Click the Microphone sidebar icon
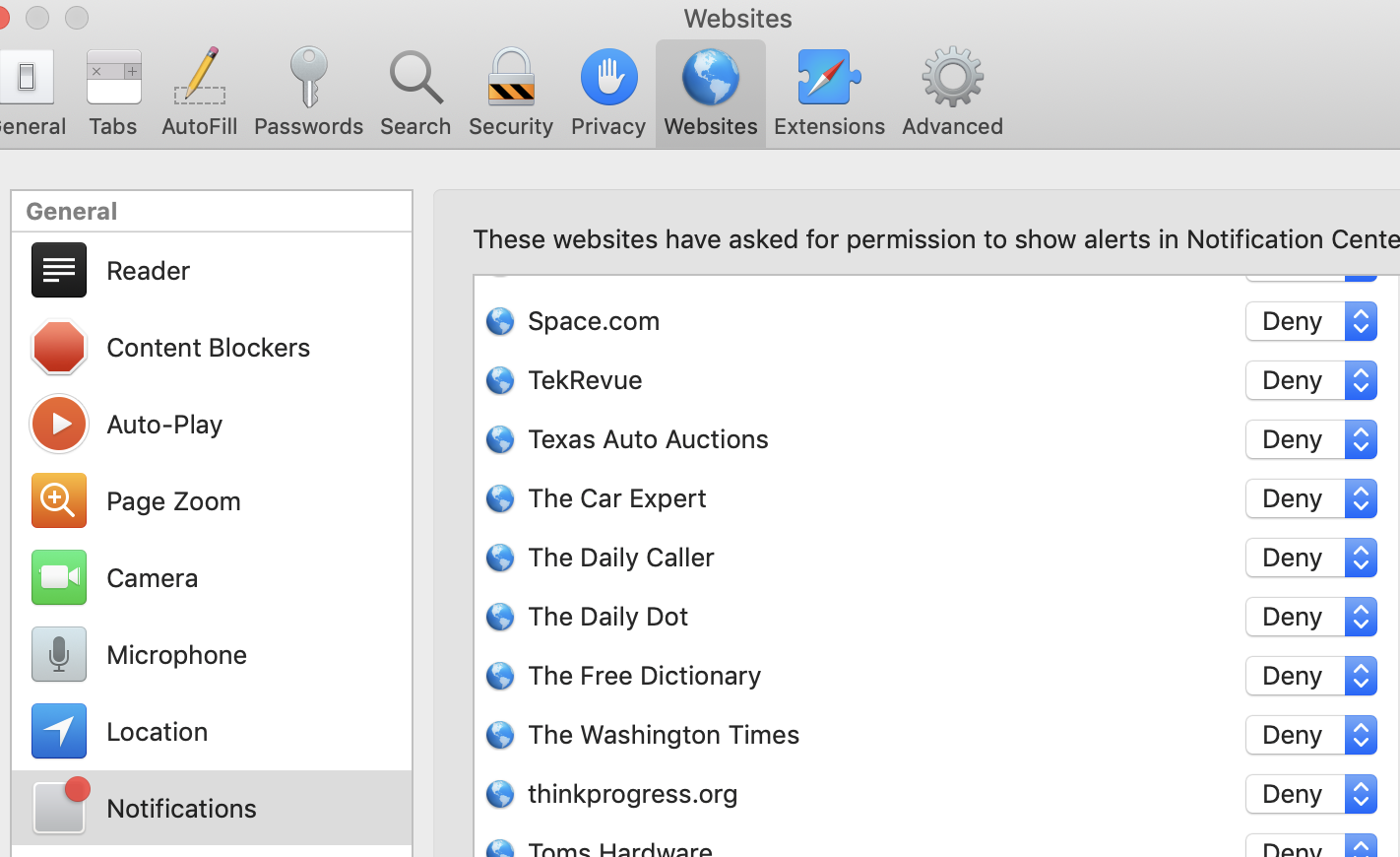 pos(59,654)
